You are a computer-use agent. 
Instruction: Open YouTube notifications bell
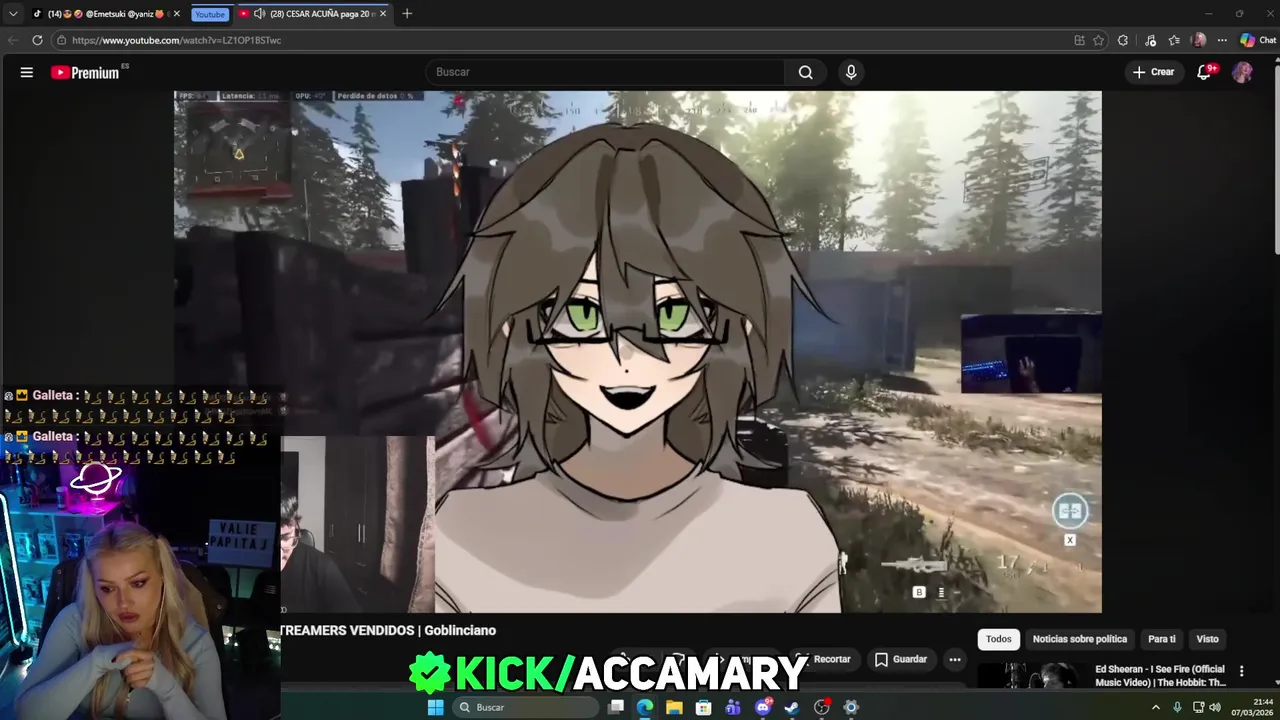[1205, 72]
